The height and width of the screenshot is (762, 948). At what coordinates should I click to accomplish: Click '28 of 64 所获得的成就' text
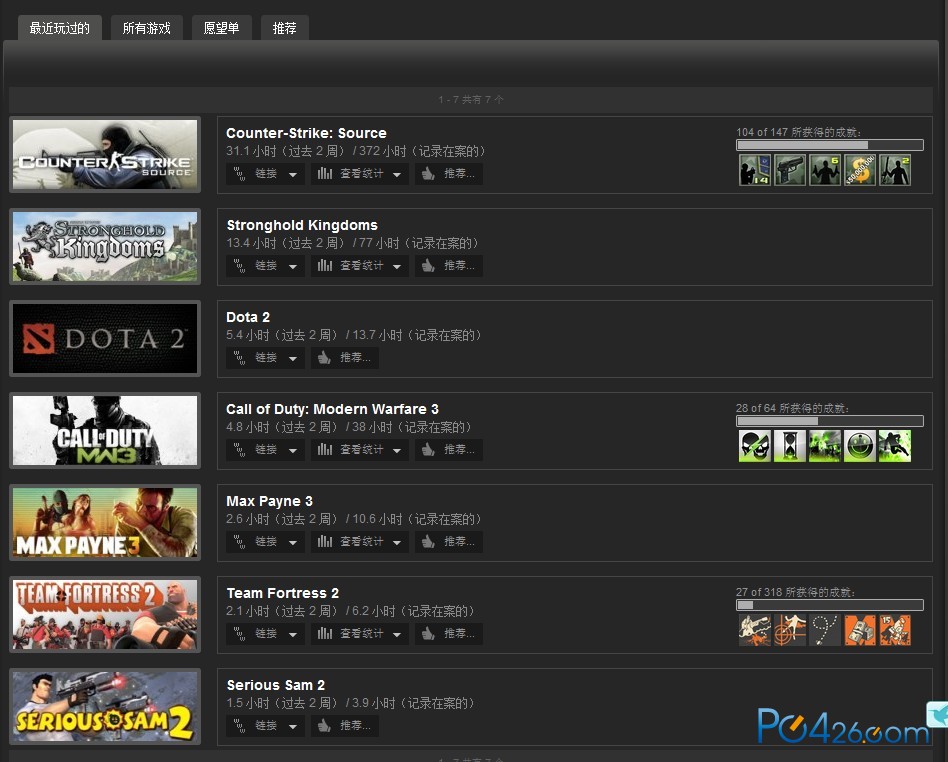pyautogui.click(x=792, y=408)
